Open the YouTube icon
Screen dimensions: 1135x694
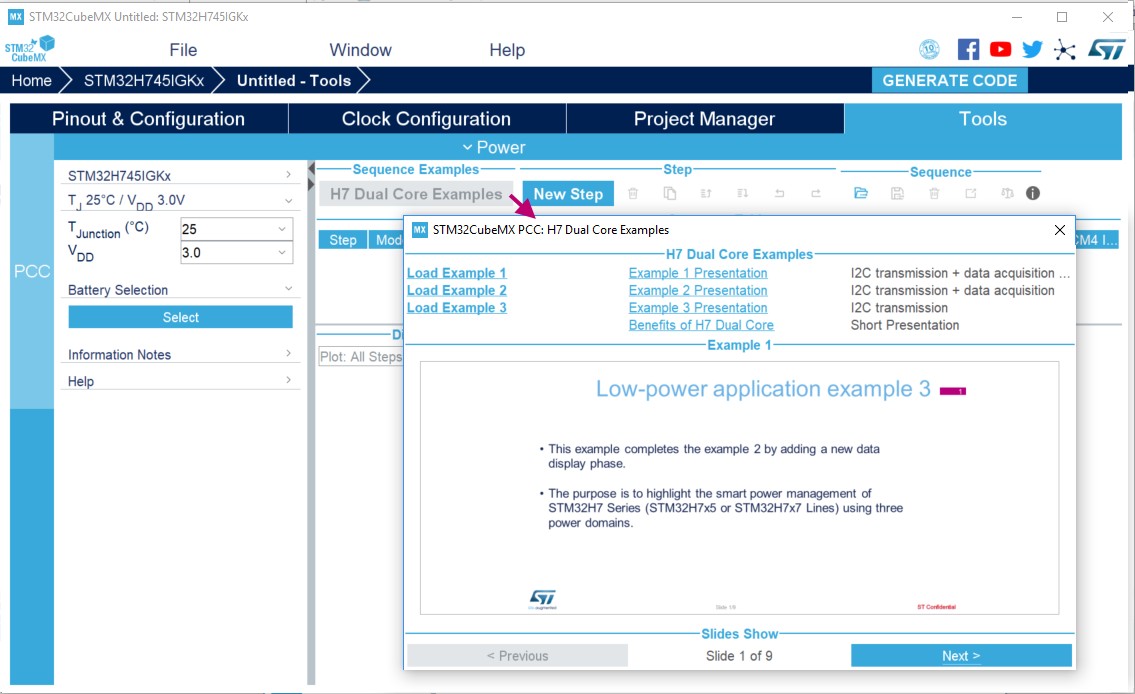[1000, 49]
